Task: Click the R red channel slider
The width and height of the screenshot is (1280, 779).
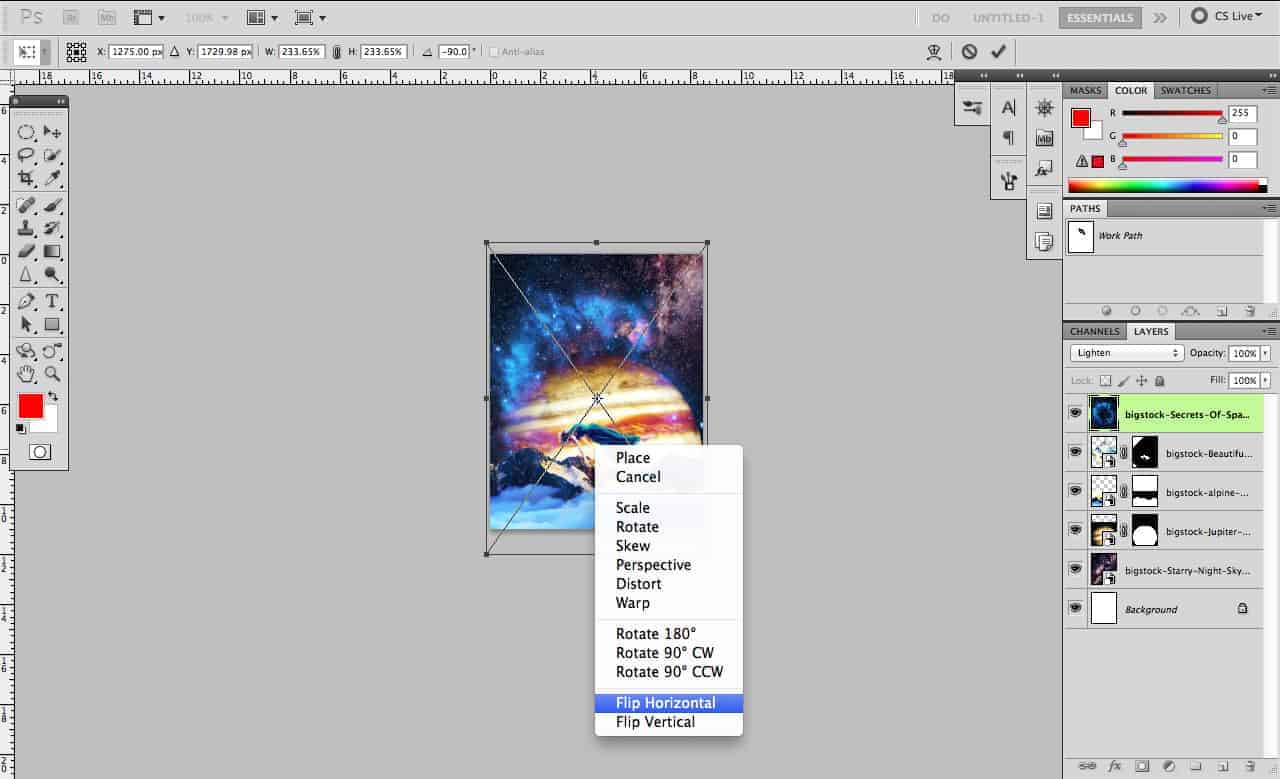Action: pos(1172,114)
